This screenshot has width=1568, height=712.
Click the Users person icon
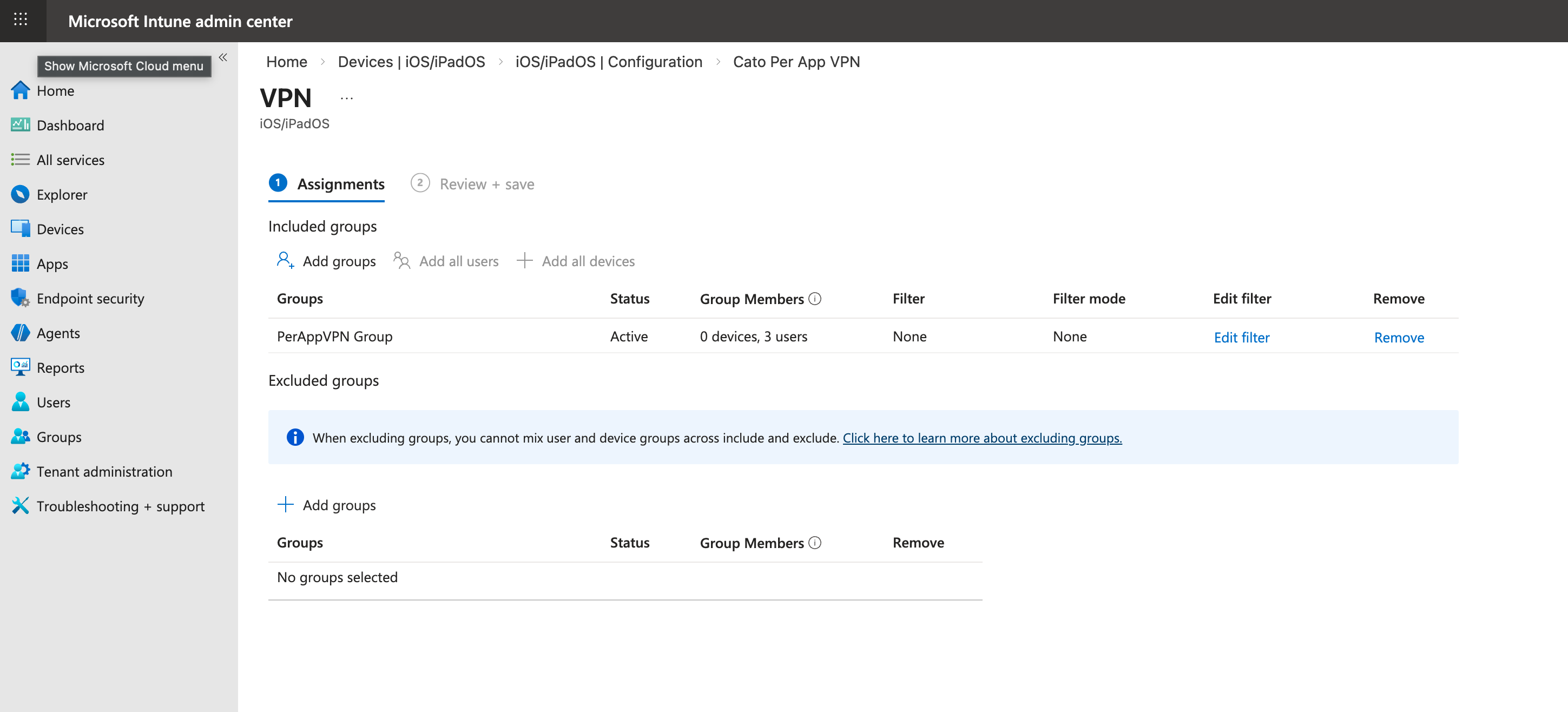20,401
